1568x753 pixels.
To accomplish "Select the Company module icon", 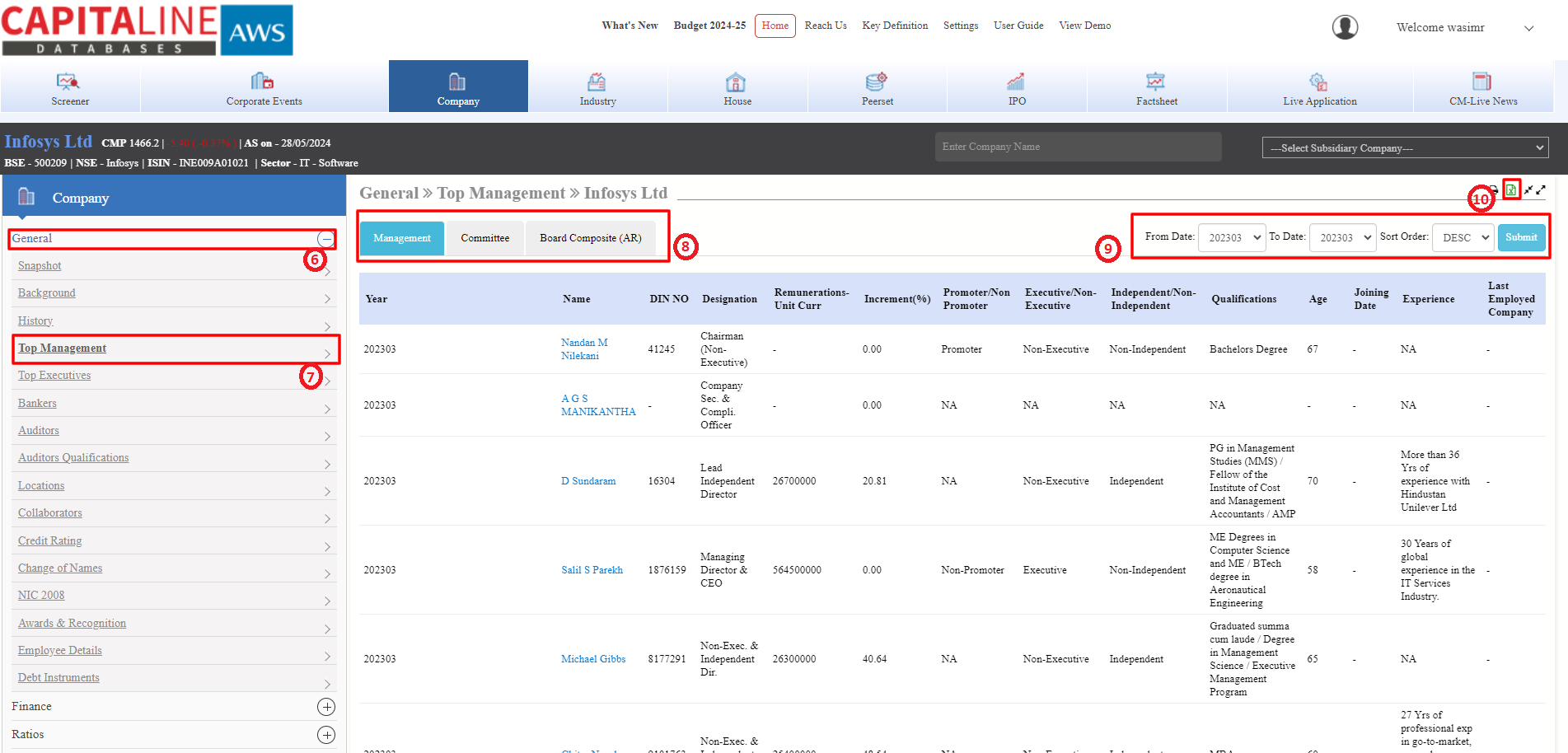I will point(457,82).
